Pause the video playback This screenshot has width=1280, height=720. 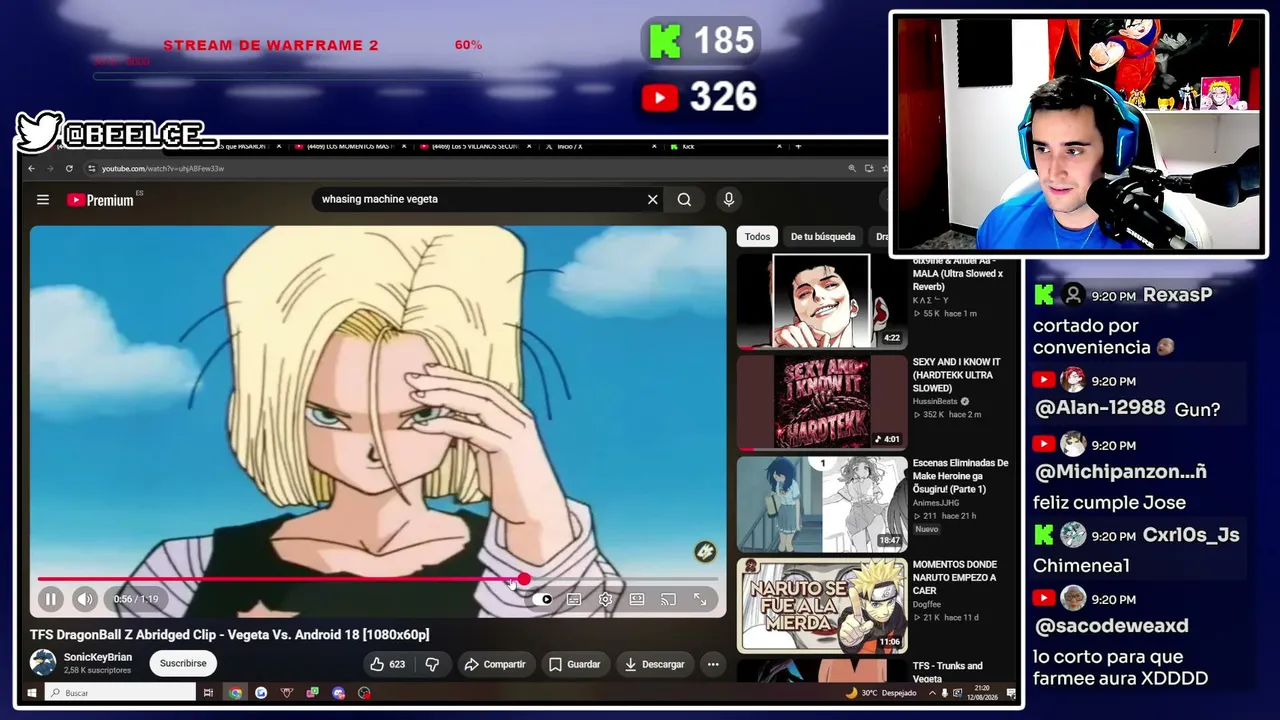click(x=51, y=599)
